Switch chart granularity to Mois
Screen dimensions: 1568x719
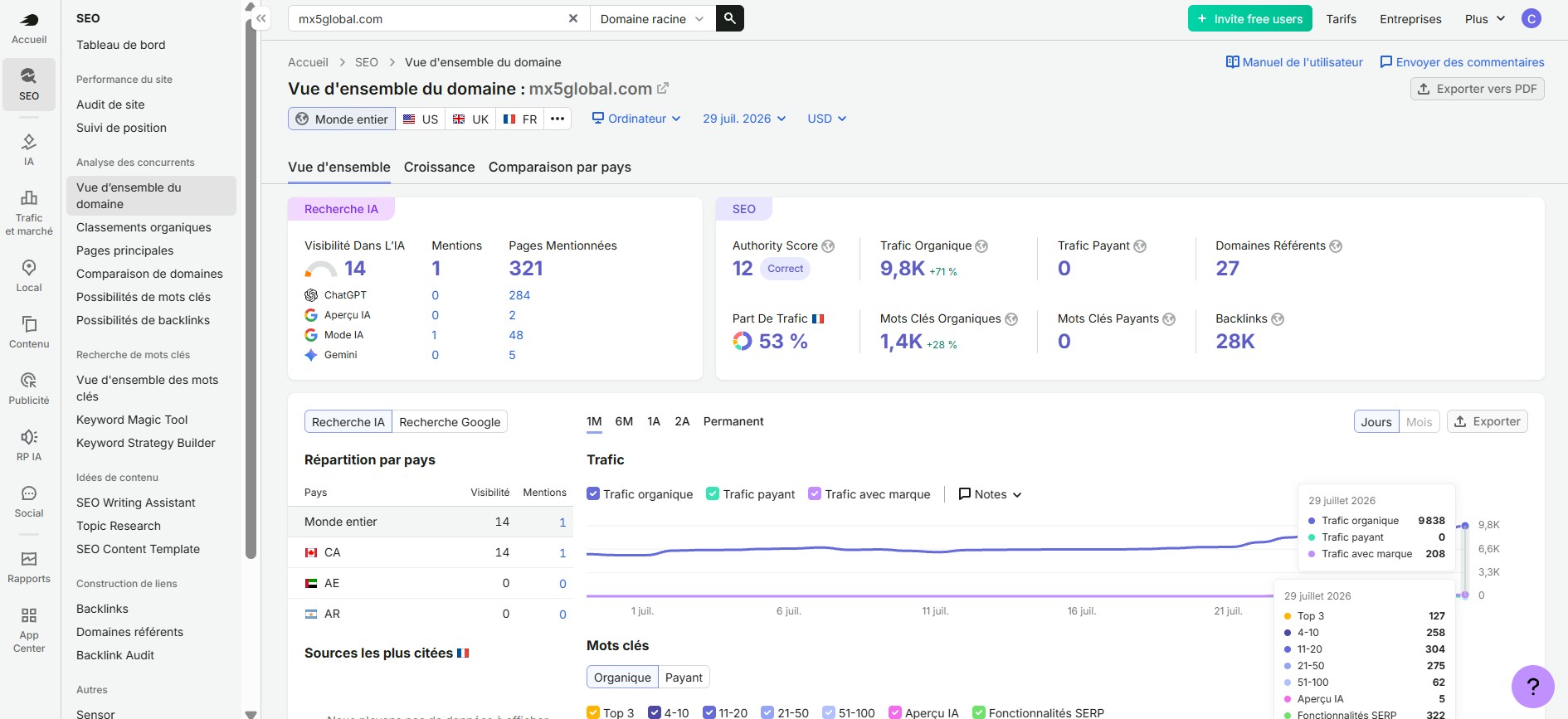(x=1419, y=421)
